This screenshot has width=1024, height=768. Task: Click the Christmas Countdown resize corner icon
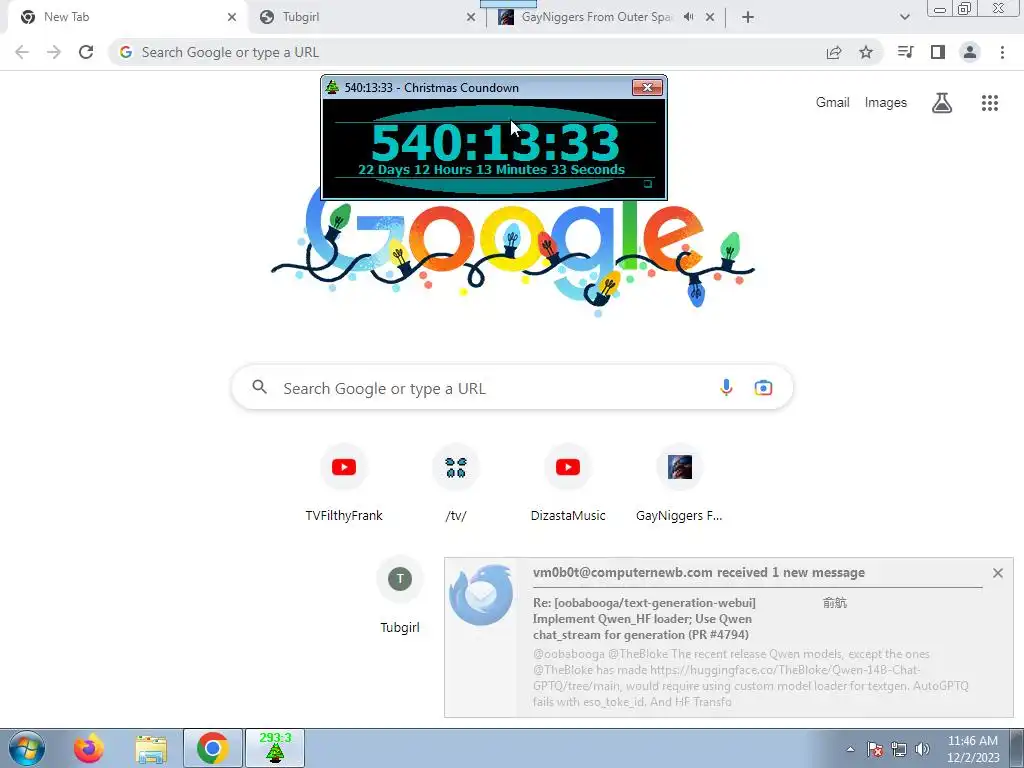[x=648, y=184]
